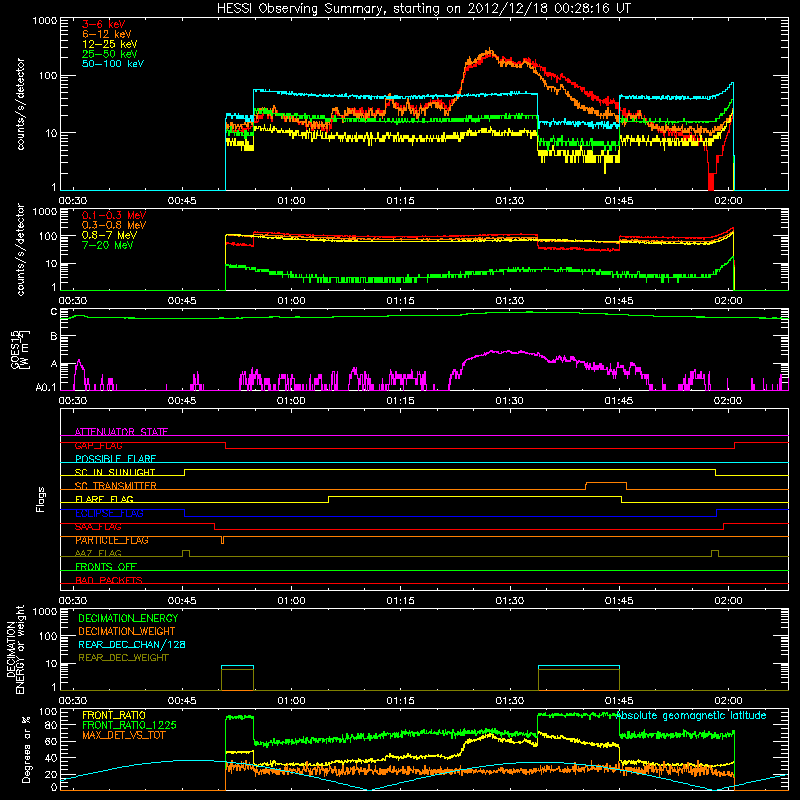This screenshot has height=800, width=800.
Task: Select the GAP_FLAG label
Action: tap(99, 445)
